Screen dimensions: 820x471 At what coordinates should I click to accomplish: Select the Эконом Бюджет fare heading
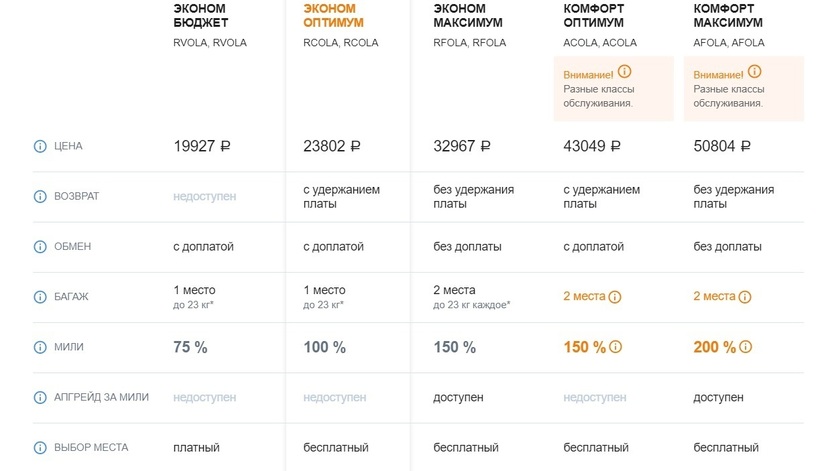click(x=201, y=15)
